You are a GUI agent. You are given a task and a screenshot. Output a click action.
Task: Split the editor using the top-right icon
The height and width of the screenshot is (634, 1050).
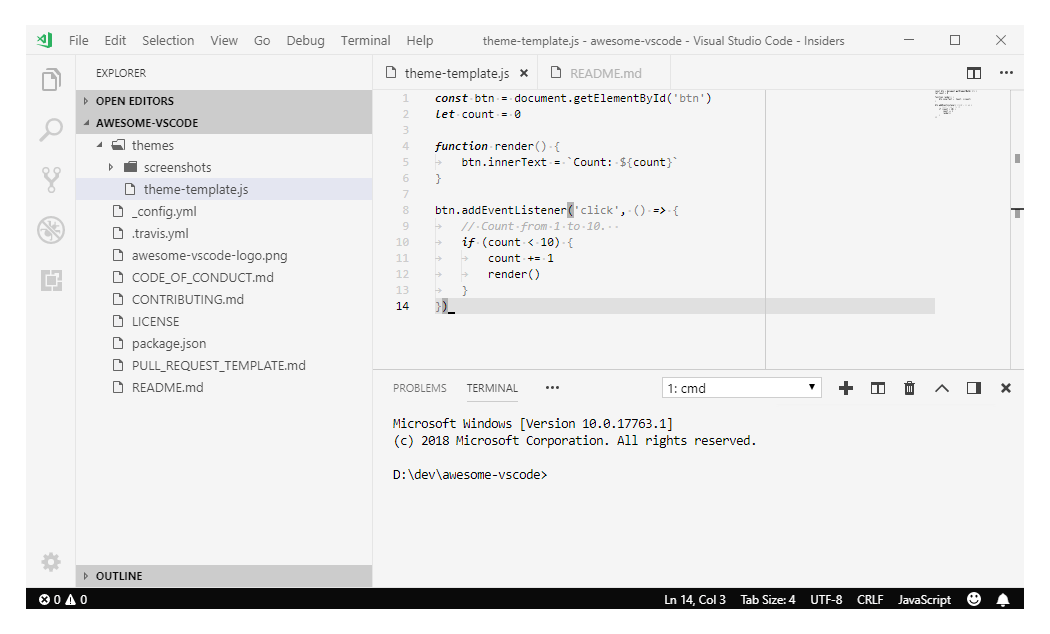click(973, 72)
